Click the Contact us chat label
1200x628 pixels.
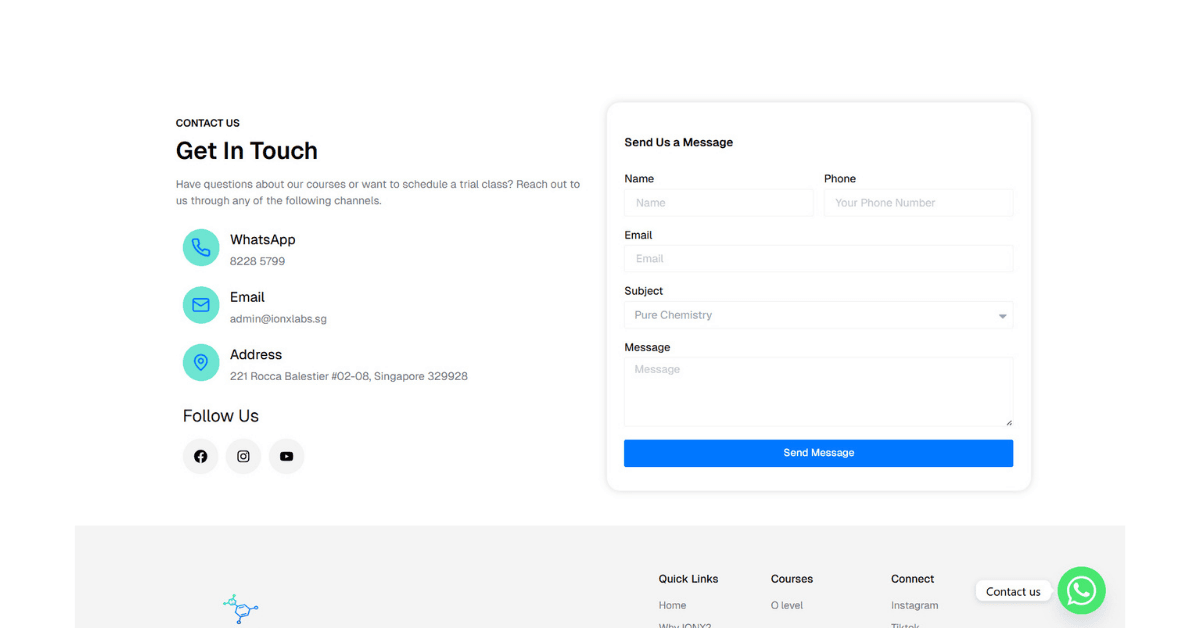(1013, 591)
